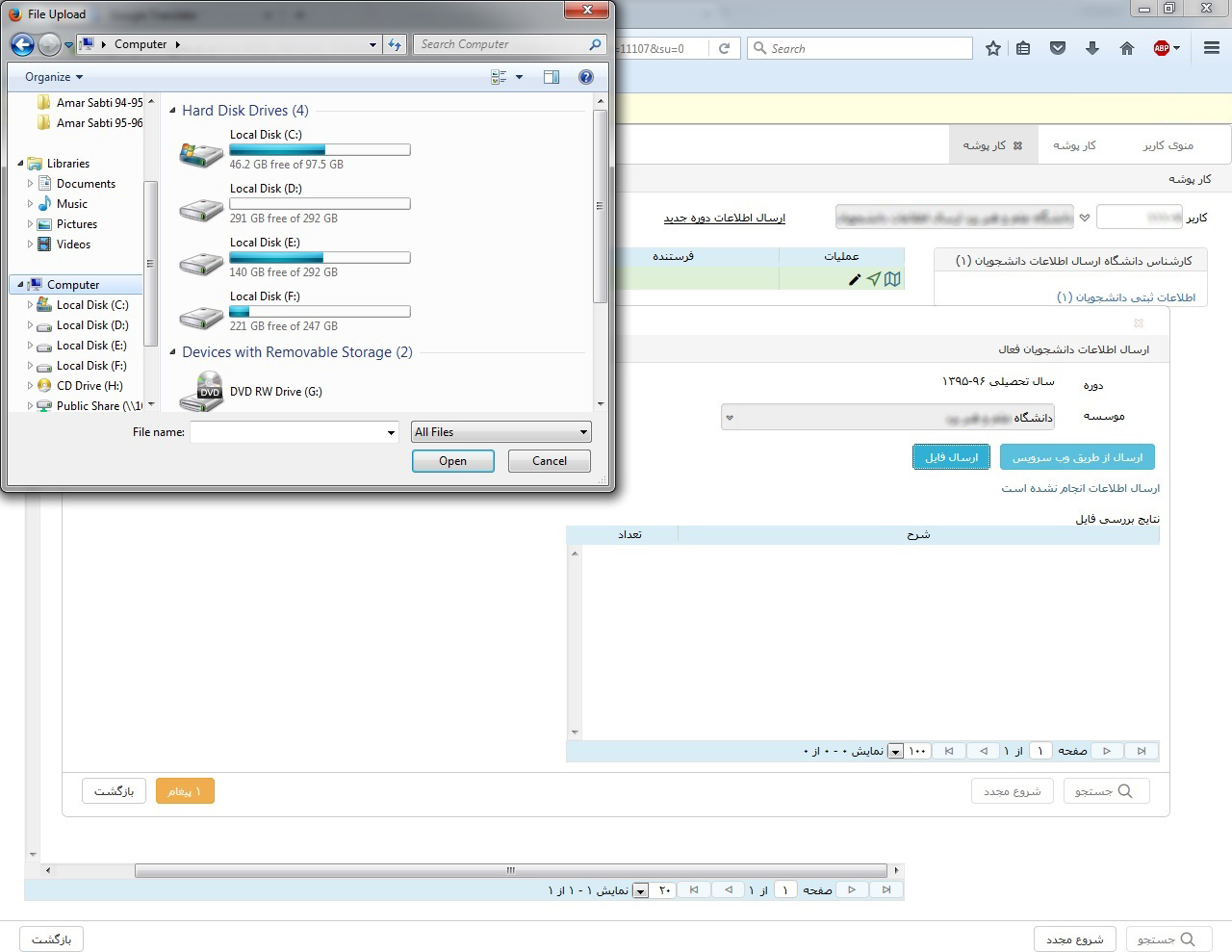Open the Organize menu
This screenshot has width=1232, height=952.
point(53,77)
